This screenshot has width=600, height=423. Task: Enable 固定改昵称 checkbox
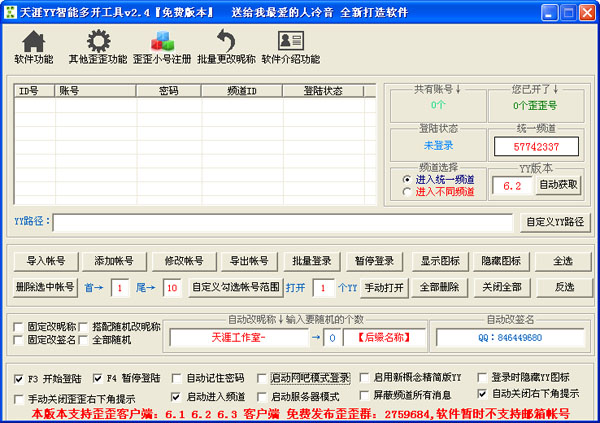[x=18, y=327]
